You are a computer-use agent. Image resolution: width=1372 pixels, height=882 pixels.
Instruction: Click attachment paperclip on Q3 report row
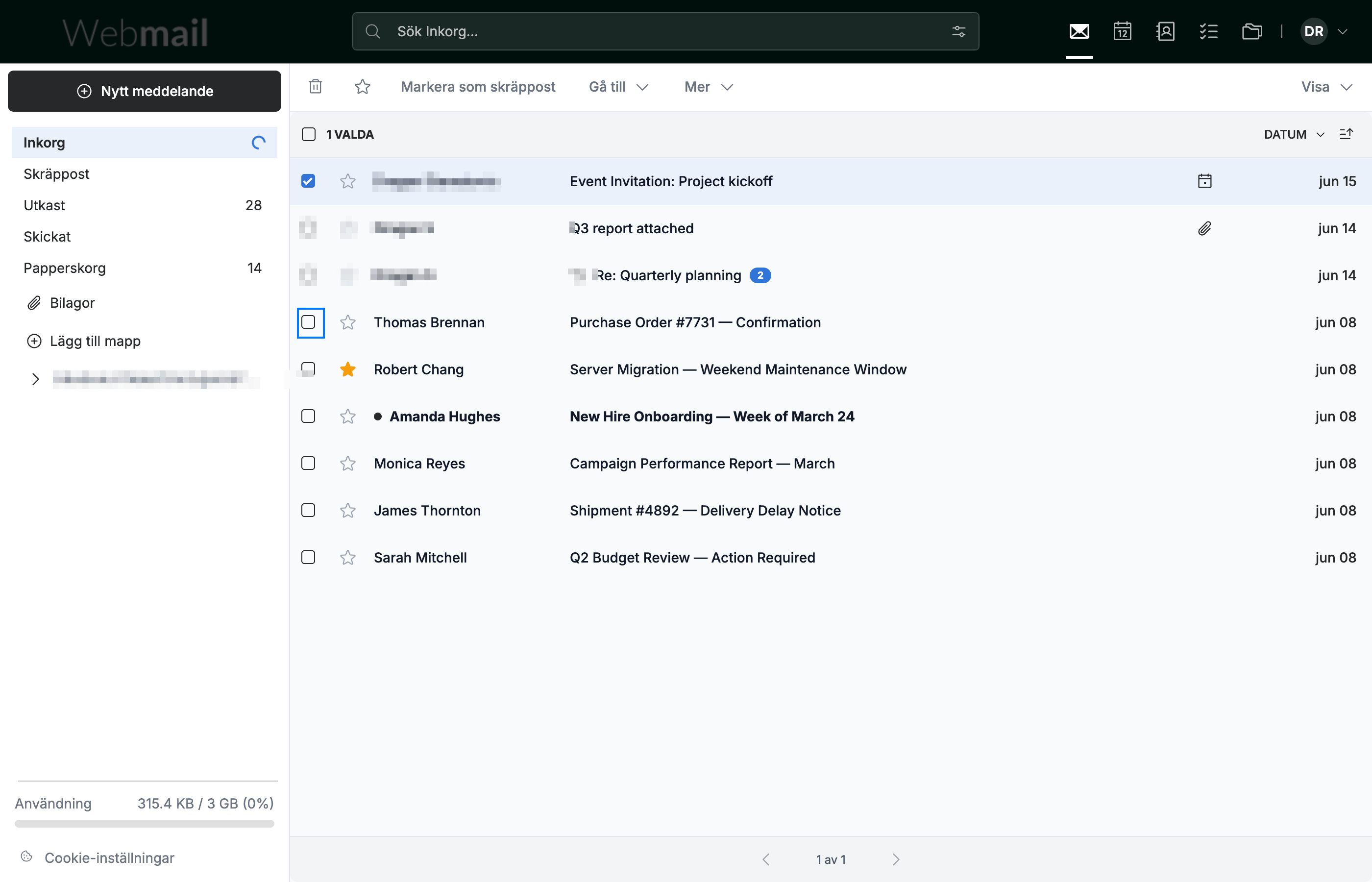click(1205, 228)
